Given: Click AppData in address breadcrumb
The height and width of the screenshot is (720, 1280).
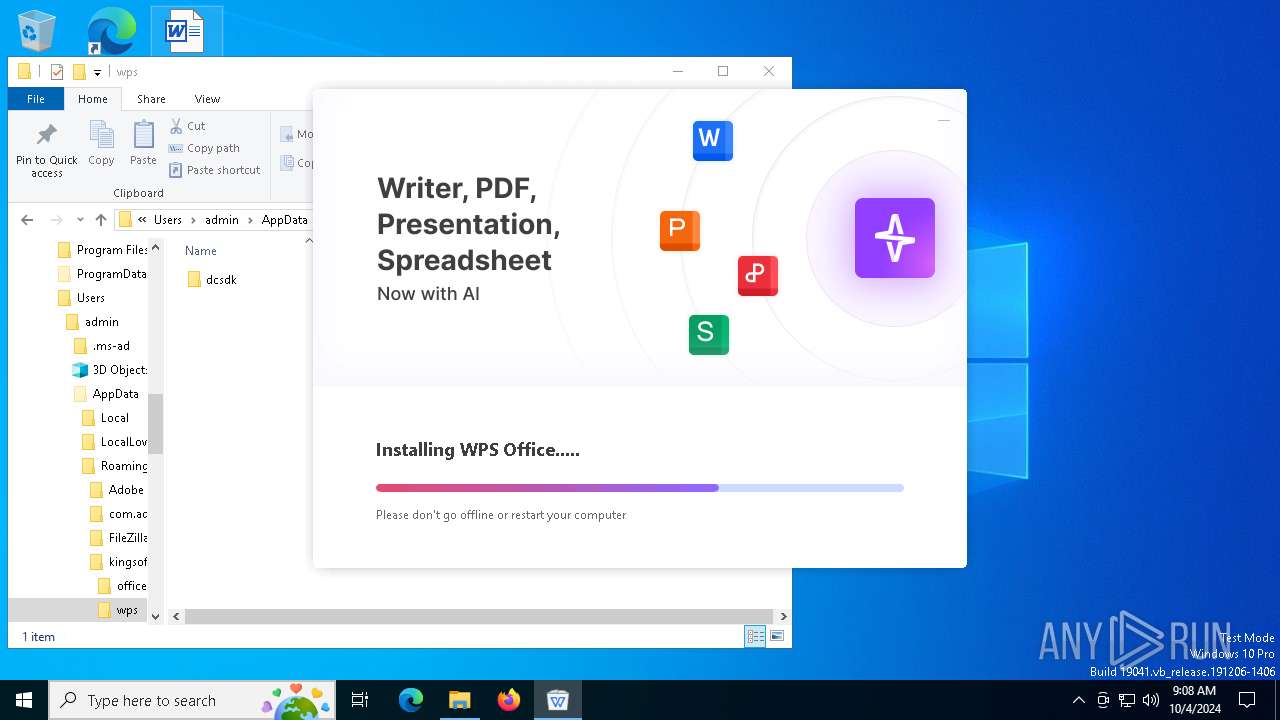Looking at the screenshot, I should point(285,220).
